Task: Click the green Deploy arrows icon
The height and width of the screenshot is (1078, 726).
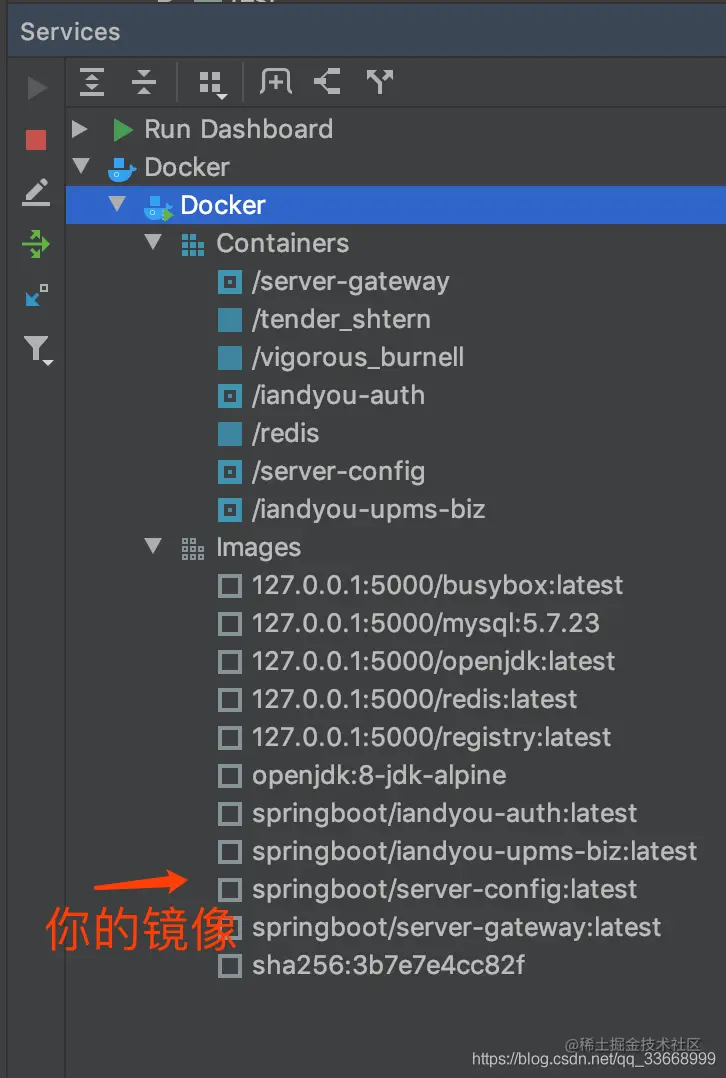Action: (x=36, y=244)
